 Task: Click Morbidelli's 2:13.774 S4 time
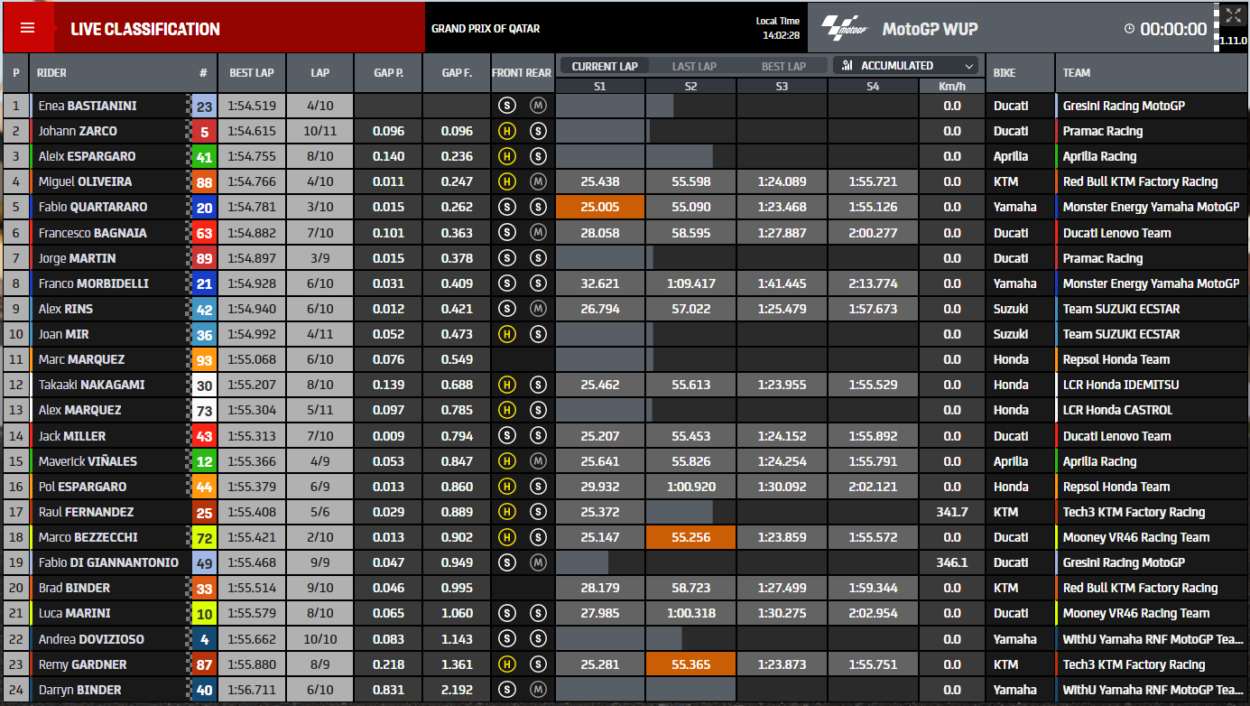pyautogui.click(x=873, y=283)
